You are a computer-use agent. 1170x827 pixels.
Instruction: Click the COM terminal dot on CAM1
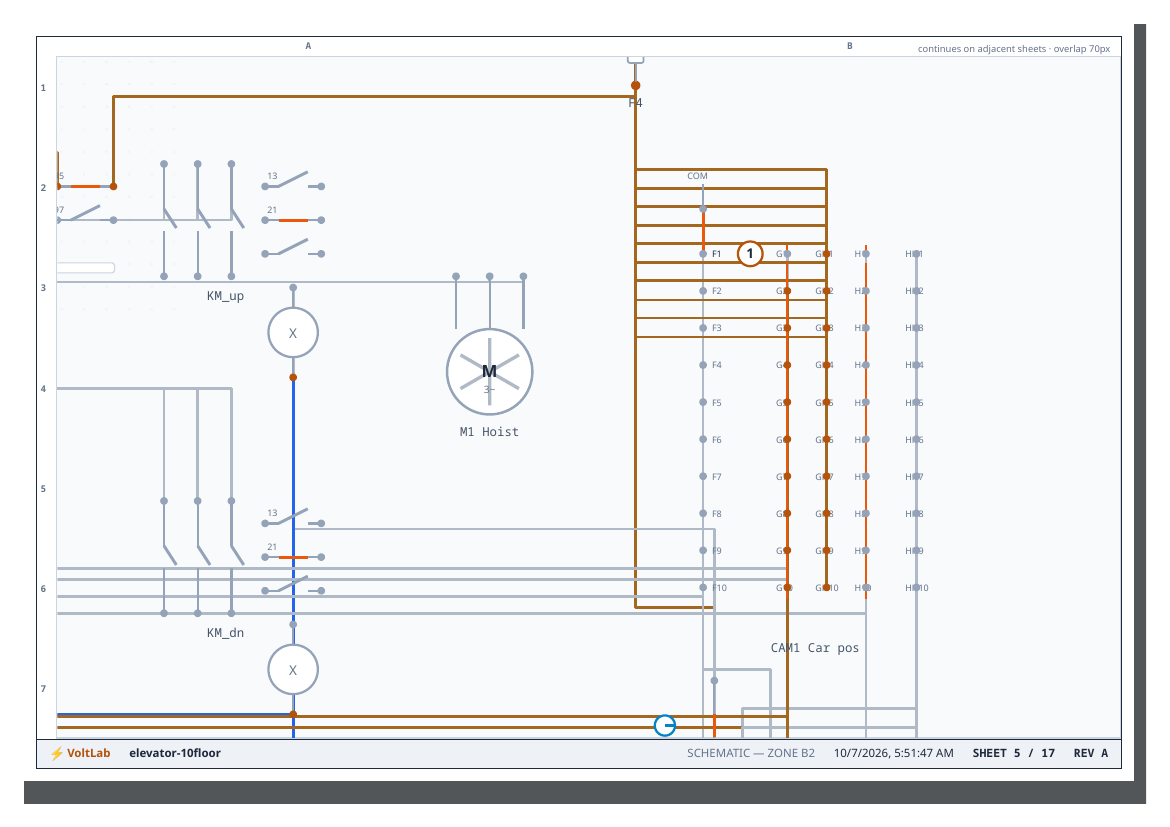703,209
